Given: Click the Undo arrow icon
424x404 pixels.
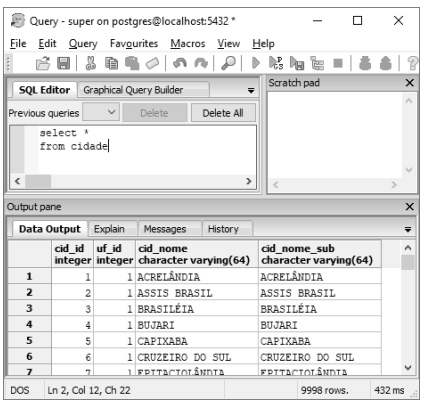Looking at the screenshot, I should pos(180,63).
